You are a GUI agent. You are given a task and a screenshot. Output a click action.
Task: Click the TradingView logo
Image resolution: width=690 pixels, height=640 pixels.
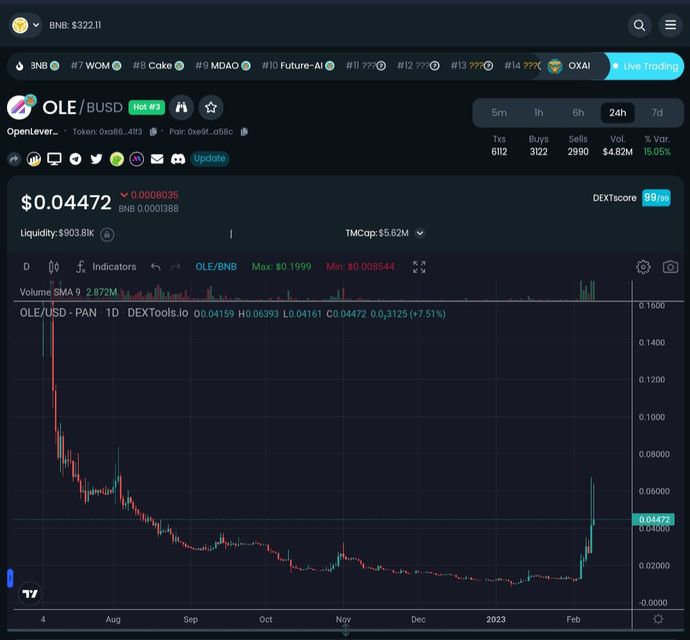click(30, 594)
